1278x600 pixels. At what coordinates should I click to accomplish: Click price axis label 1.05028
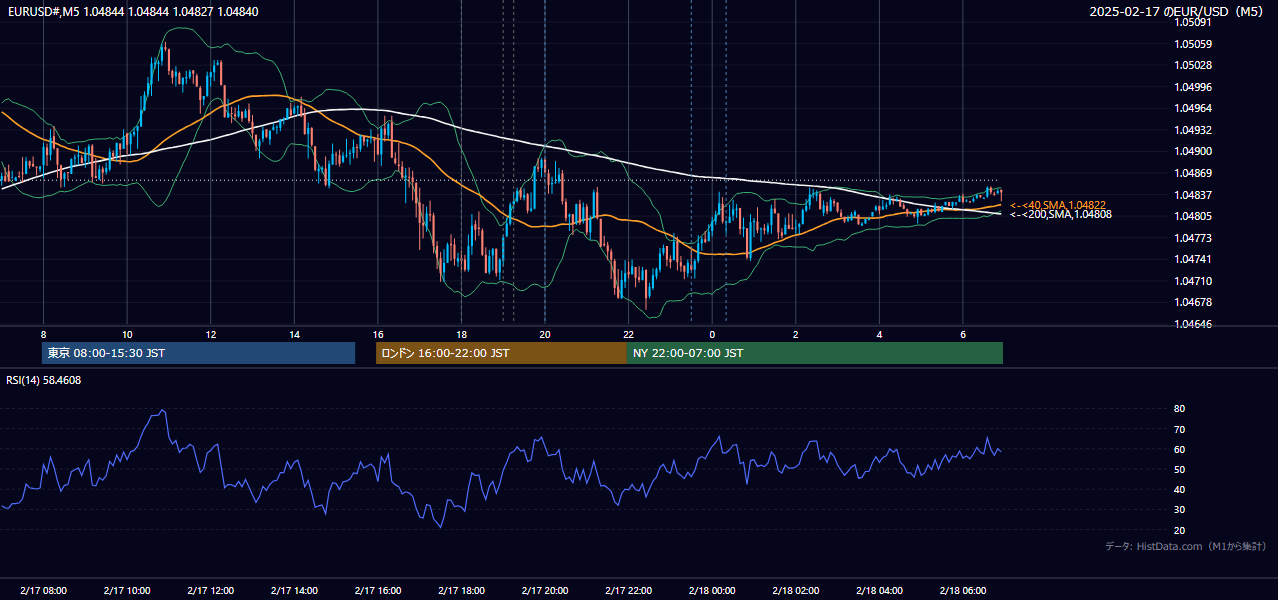point(1193,65)
